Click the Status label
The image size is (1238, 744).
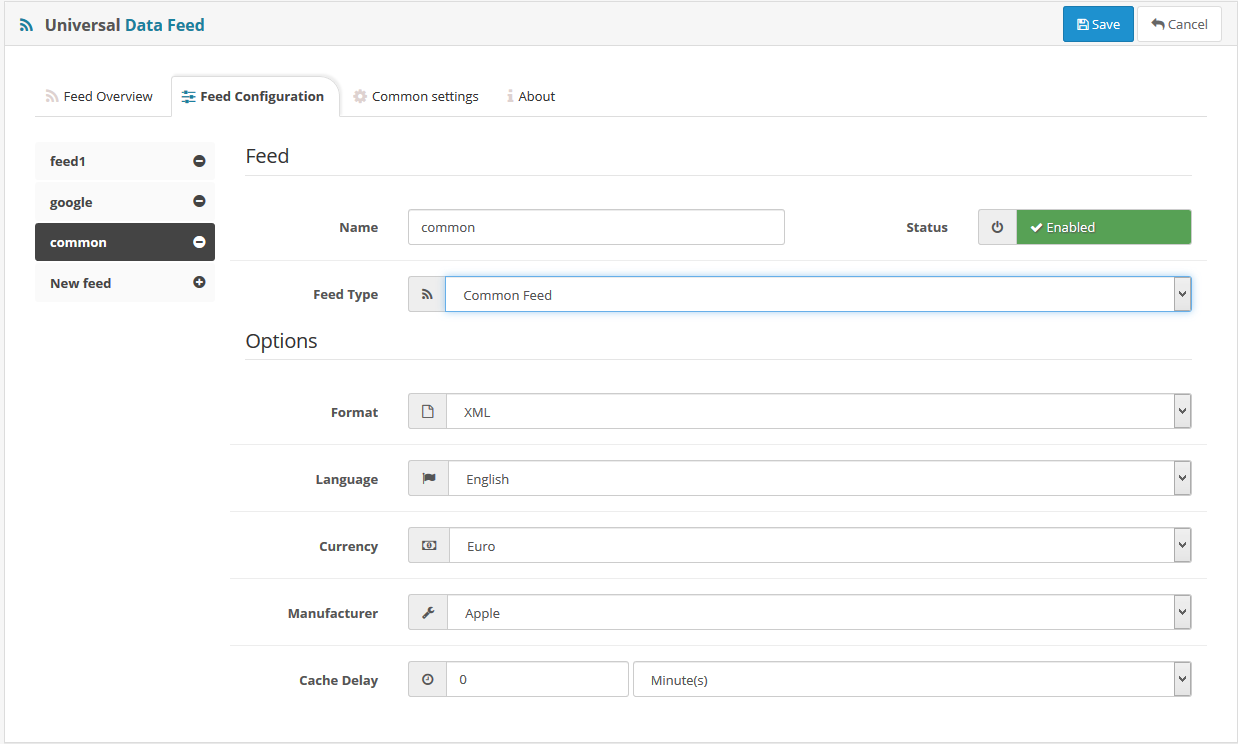pyautogui.click(x=927, y=228)
